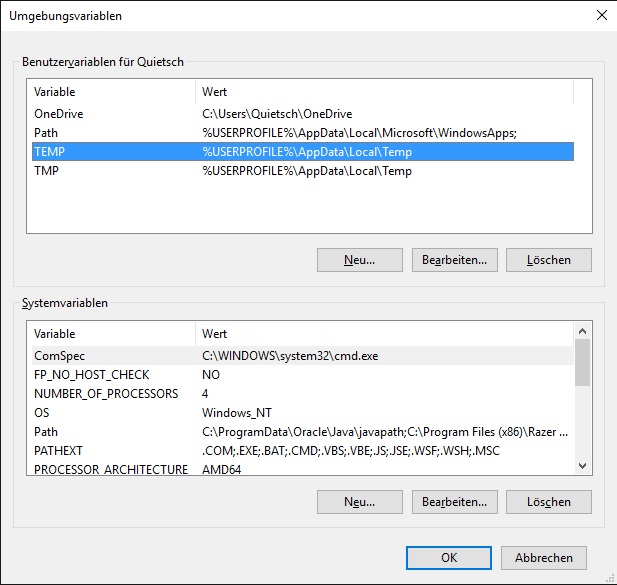Select the OS system variable row
The width and height of the screenshot is (617, 585).
point(303,412)
